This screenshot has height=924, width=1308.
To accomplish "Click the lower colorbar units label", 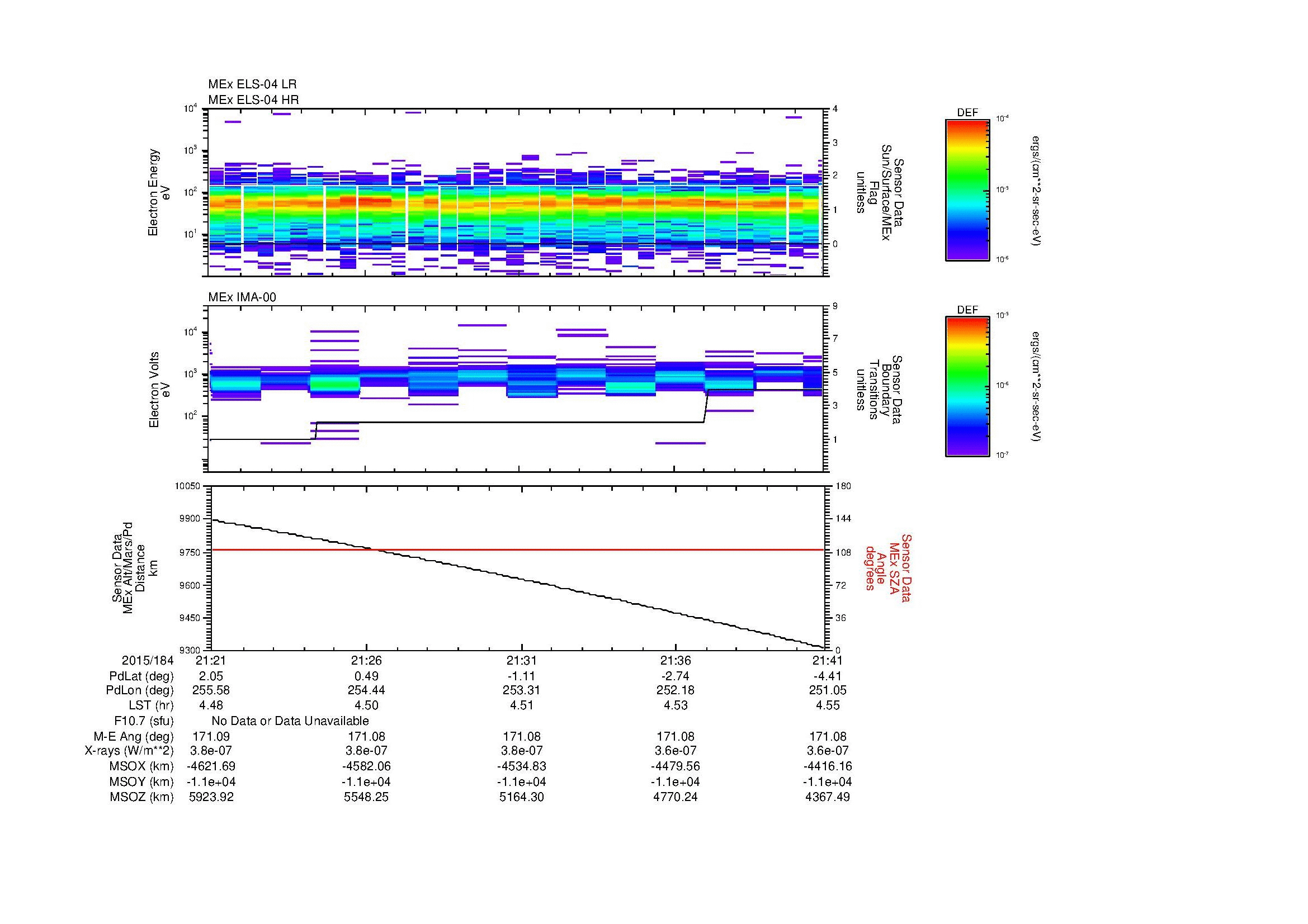I will click(1037, 387).
